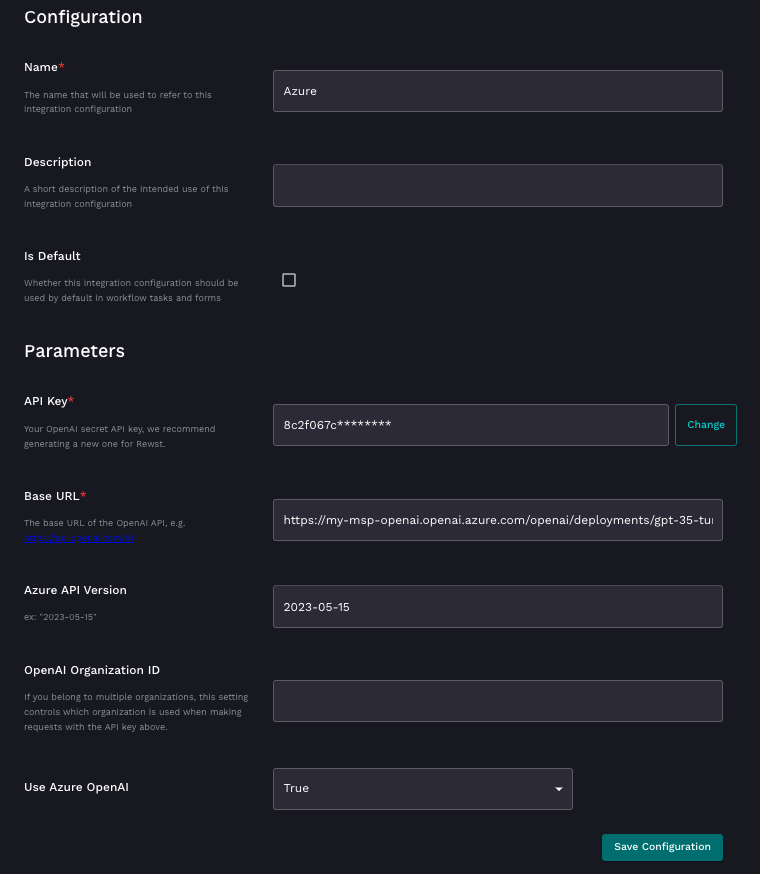
Task: Toggle the Is Default checkbox
Action: point(289,280)
